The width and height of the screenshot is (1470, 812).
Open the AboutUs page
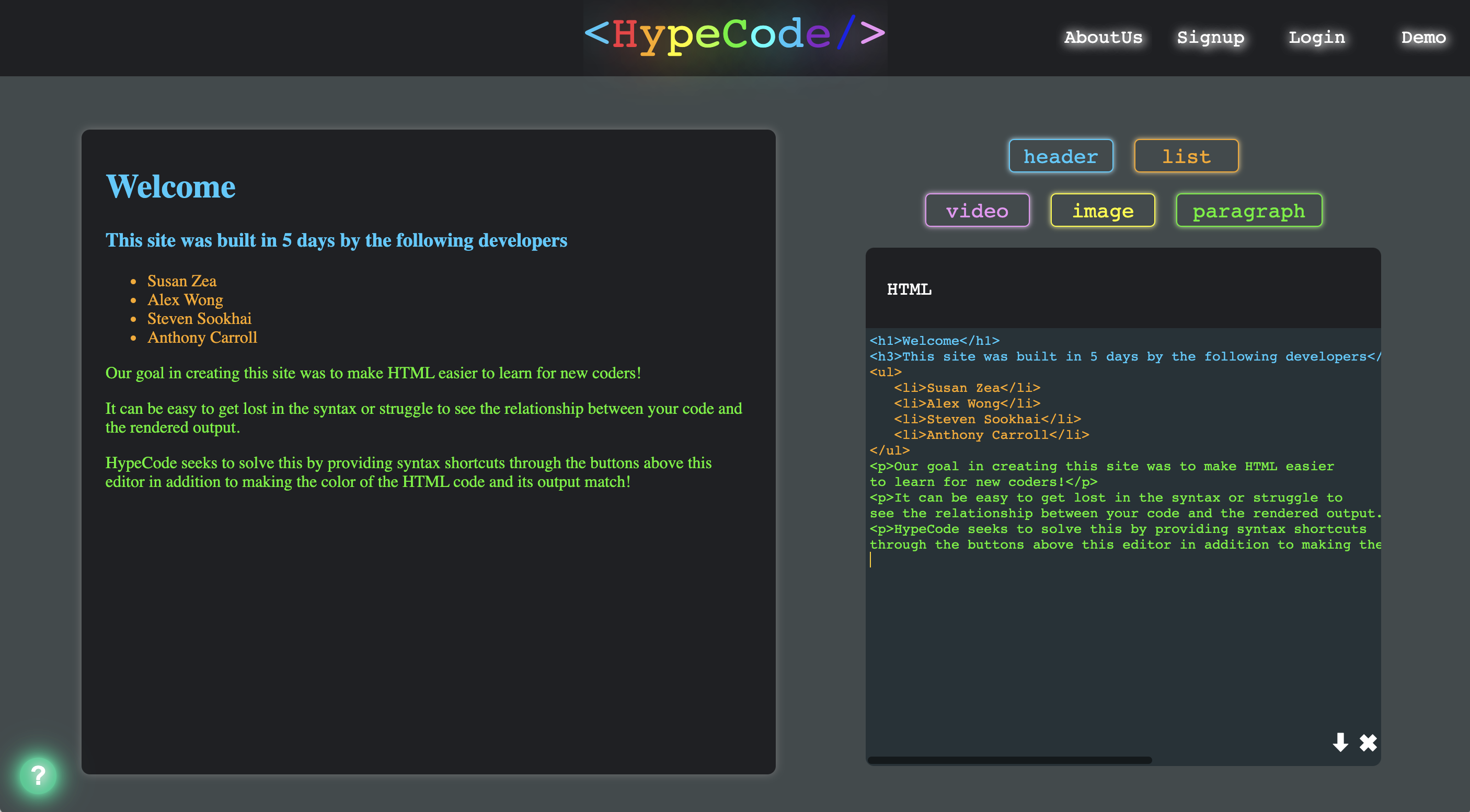coord(1103,37)
